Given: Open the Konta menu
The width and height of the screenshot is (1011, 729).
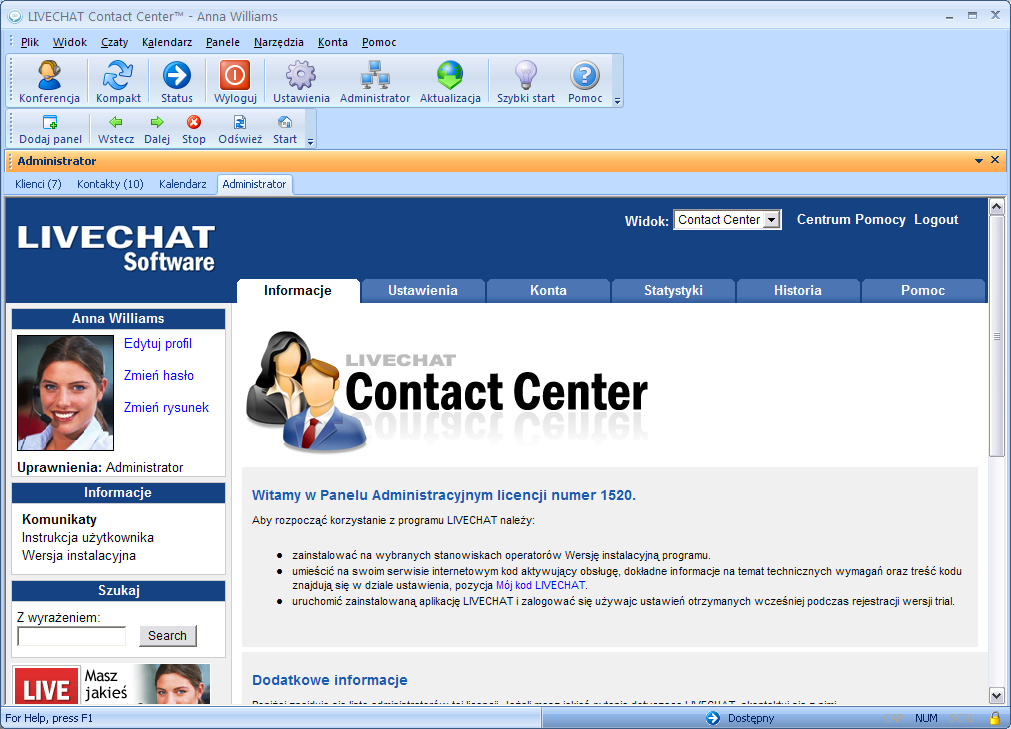Looking at the screenshot, I should coord(333,43).
